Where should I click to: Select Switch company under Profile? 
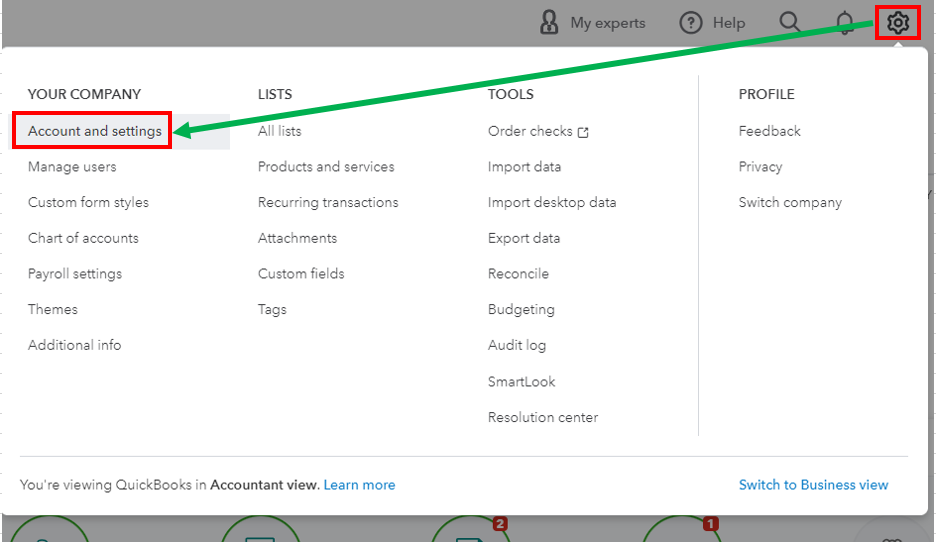[x=790, y=202]
